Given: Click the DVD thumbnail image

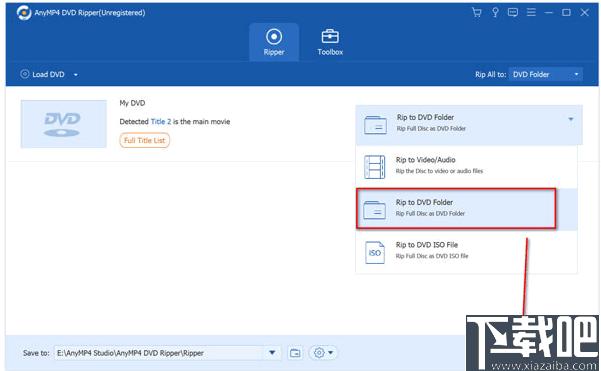Looking at the screenshot, I should (64, 124).
